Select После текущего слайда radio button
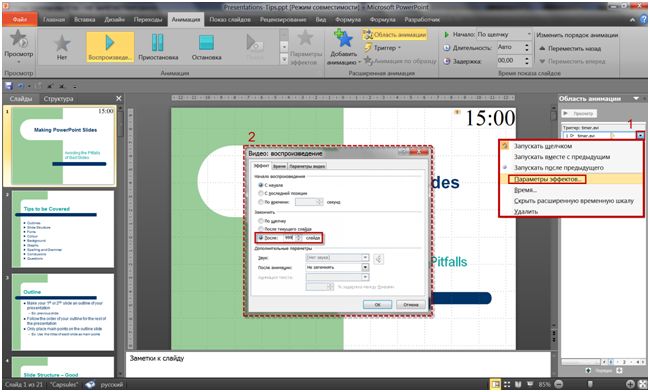Image resolution: width=650 pixels, height=392 pixels. coord(261,229)
